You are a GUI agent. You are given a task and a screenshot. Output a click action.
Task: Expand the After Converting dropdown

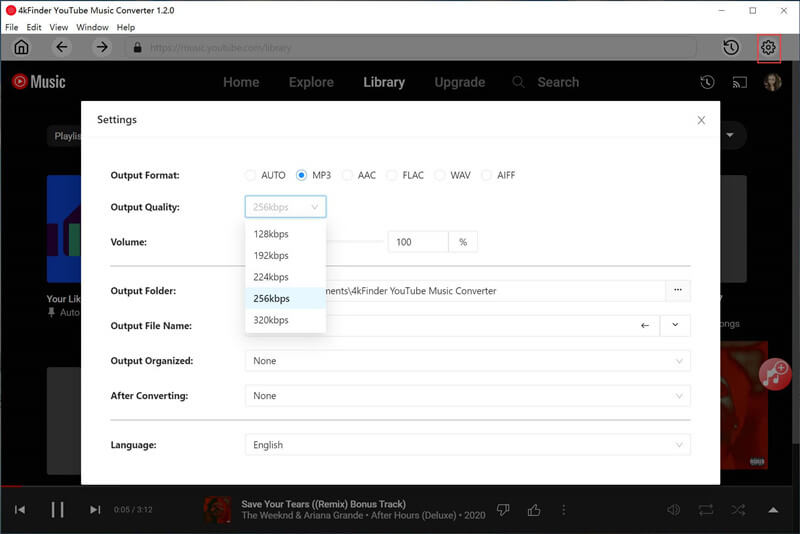coord(467,396)
